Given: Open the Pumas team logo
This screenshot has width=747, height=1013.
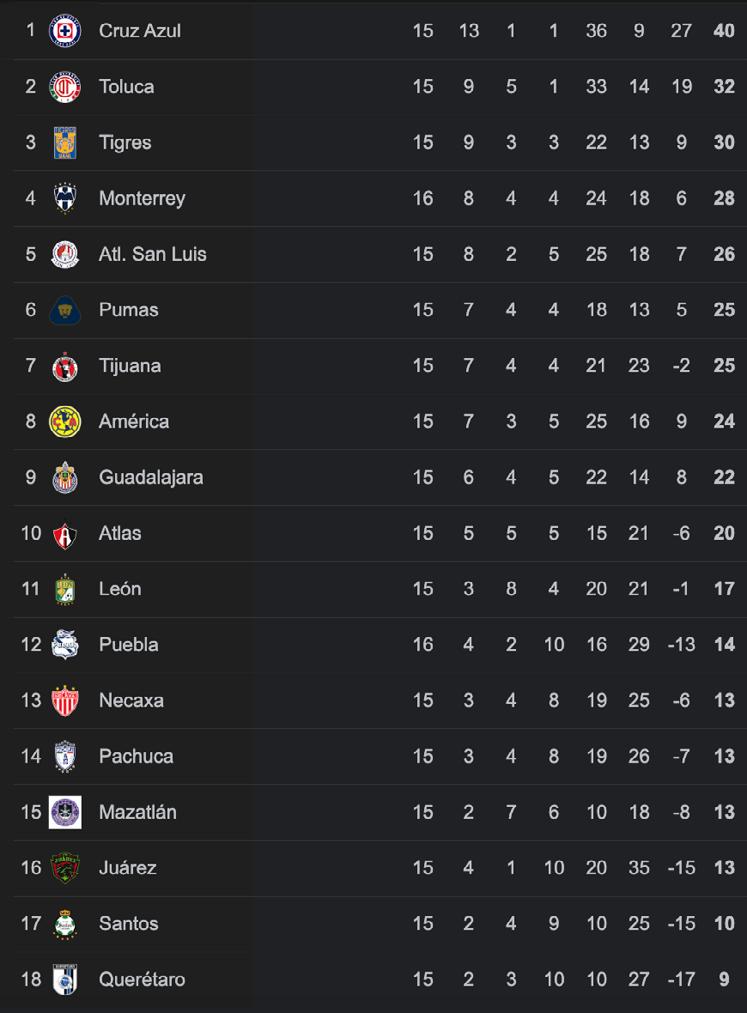Looking at the screenshot, I should [x=65, y=310].
